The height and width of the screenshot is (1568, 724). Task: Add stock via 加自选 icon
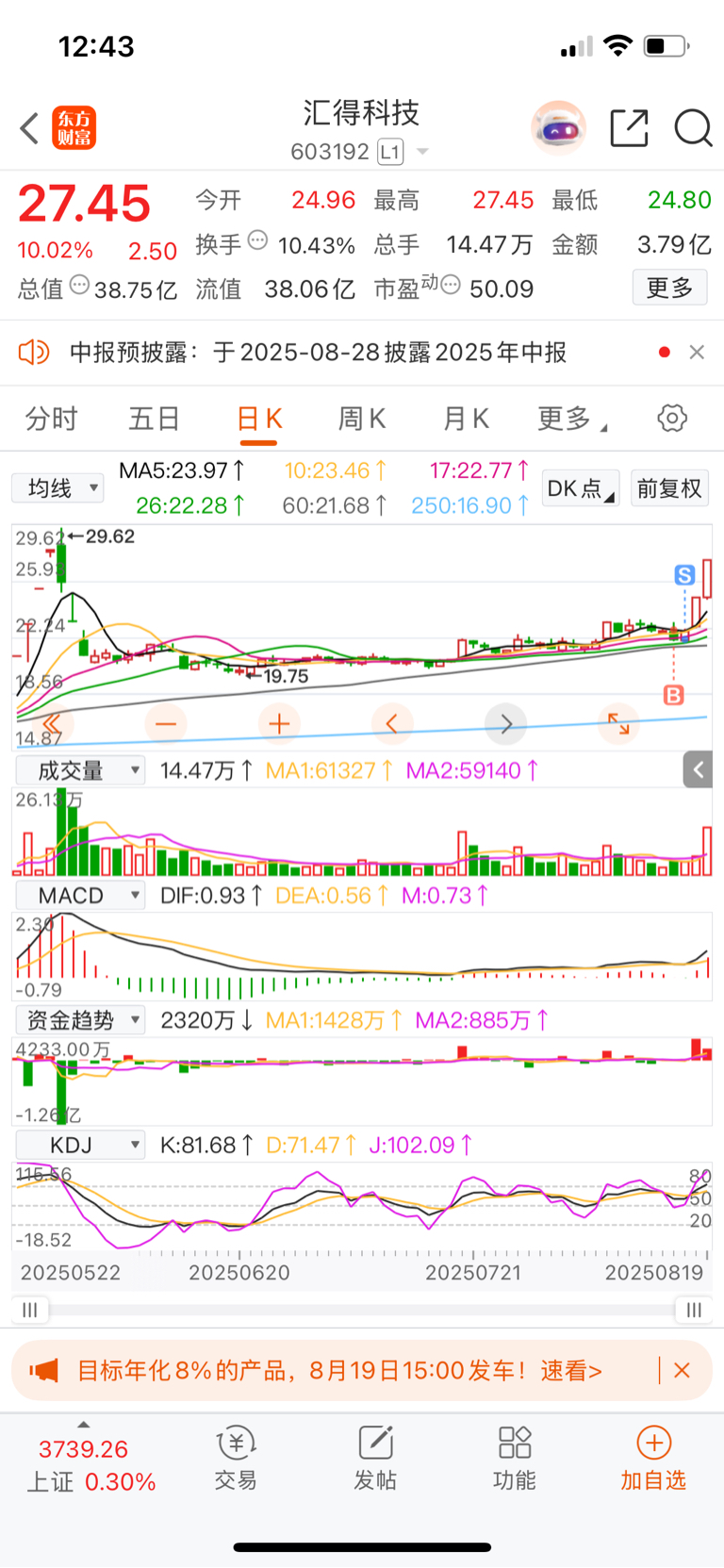(653, 1458)
